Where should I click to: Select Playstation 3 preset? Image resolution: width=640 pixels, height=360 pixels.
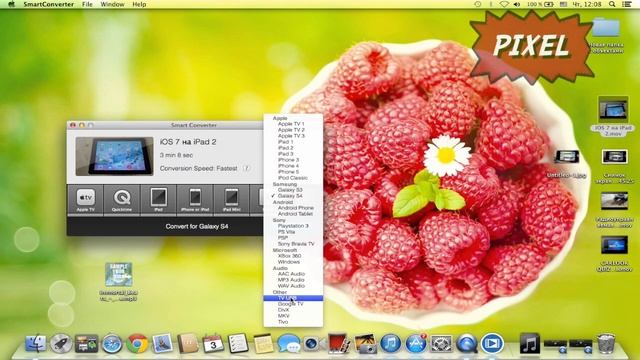pyautogui.click(x=293, y=226)
